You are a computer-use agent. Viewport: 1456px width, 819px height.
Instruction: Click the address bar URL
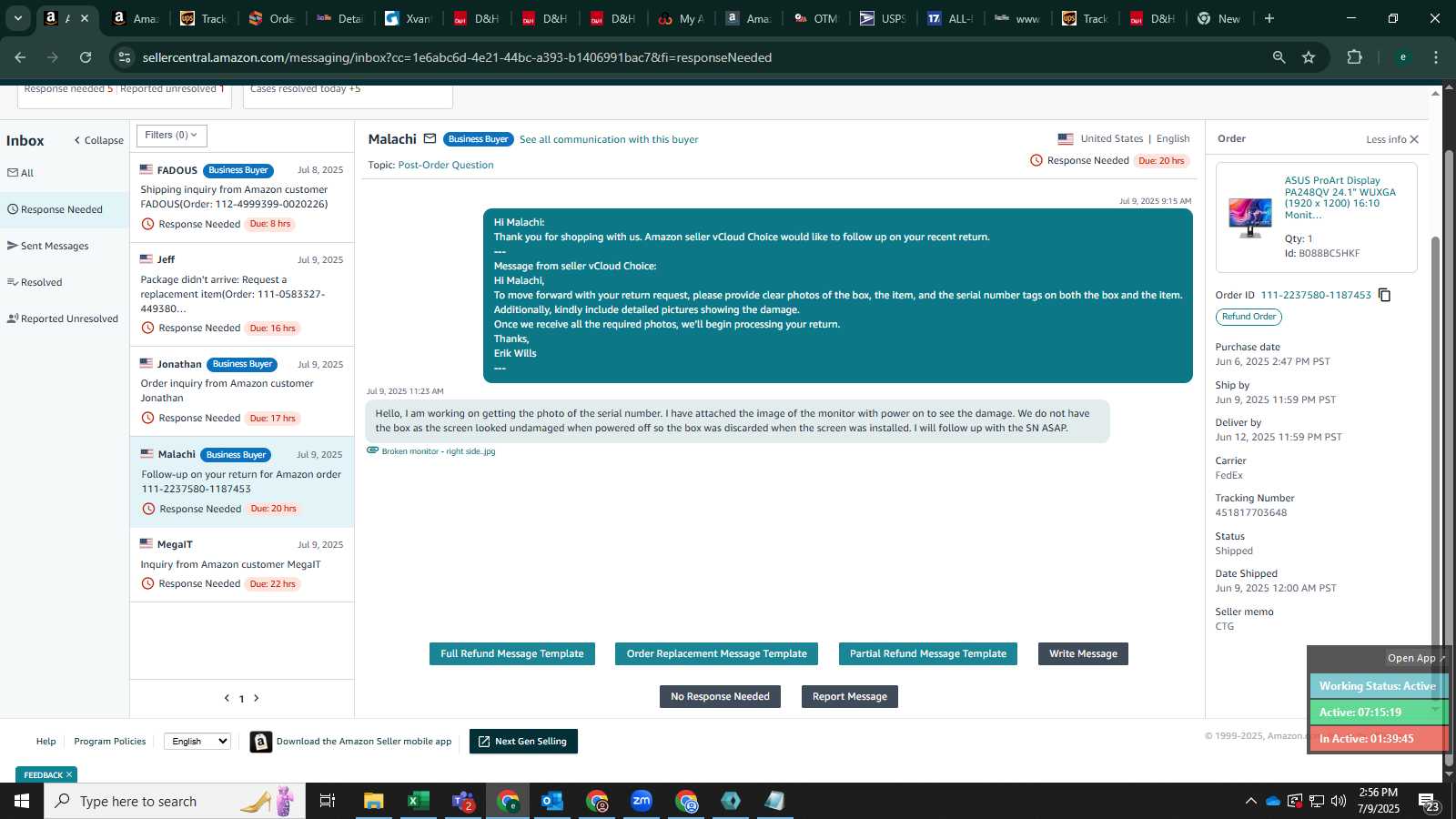pos(457,57)
